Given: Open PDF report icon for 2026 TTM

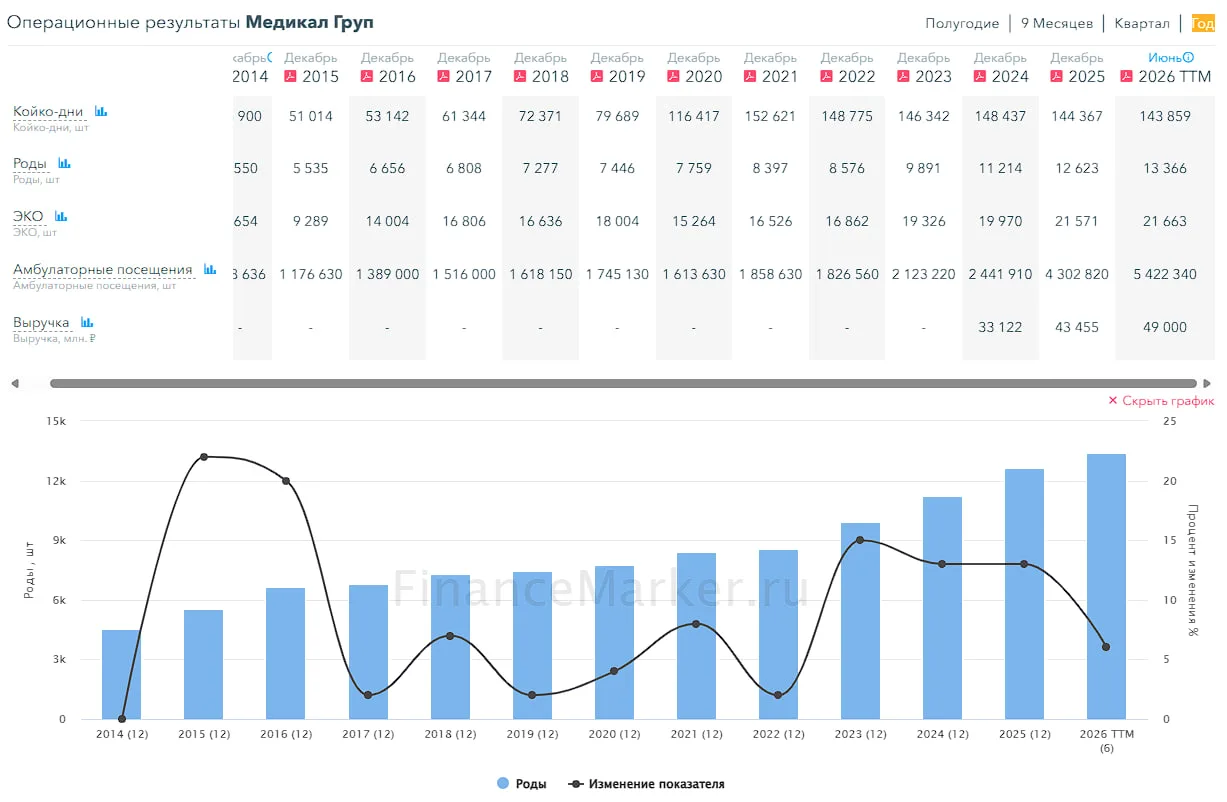Looking at the screenshot, I should pyautogui.click(x=1127, y=76).
